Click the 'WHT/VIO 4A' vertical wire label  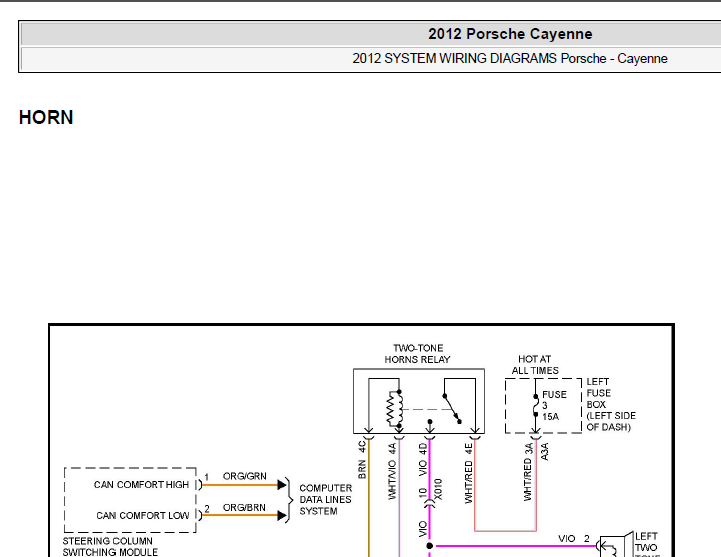[392, 471]
